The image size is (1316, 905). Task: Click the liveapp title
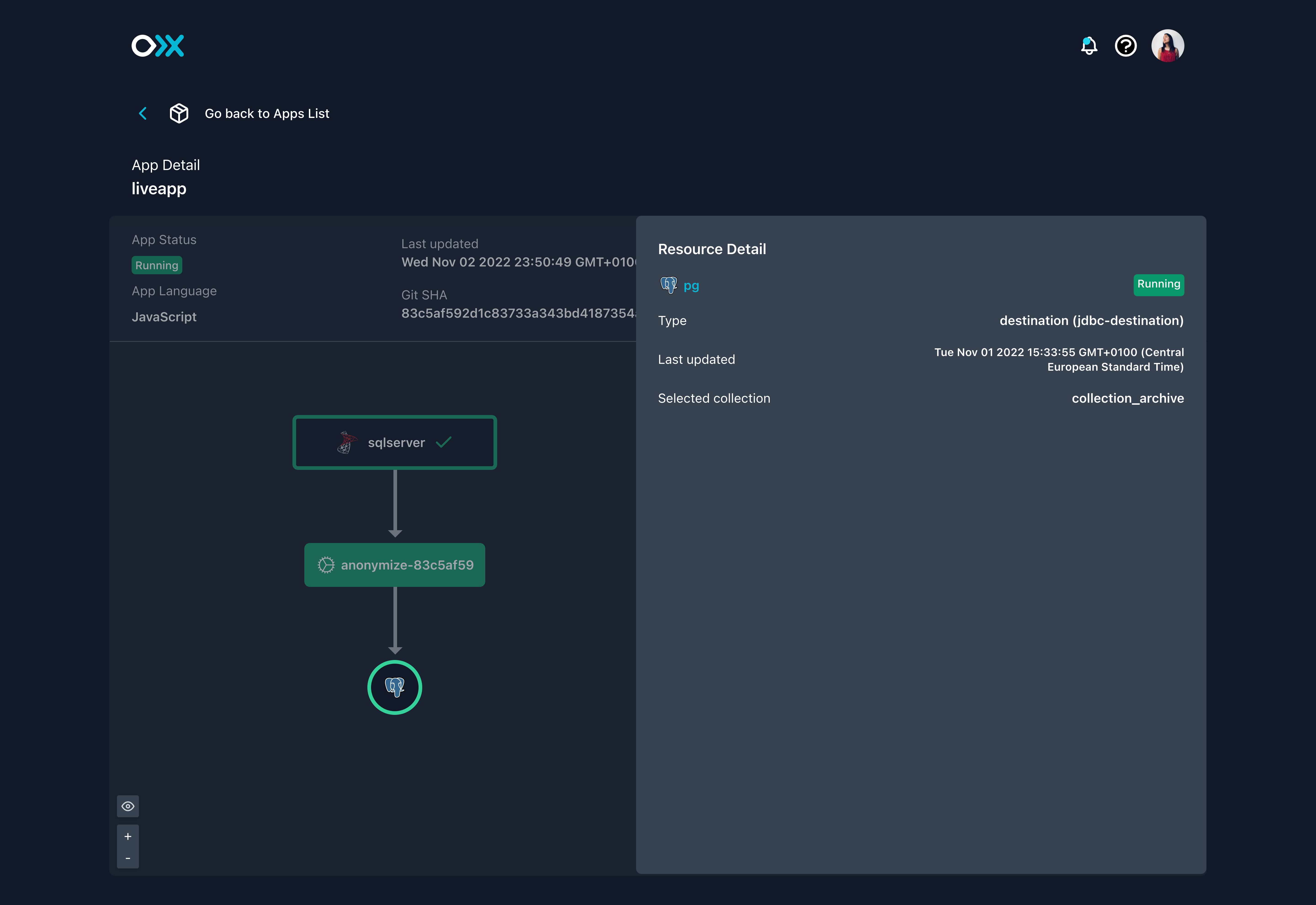(159, 189)
